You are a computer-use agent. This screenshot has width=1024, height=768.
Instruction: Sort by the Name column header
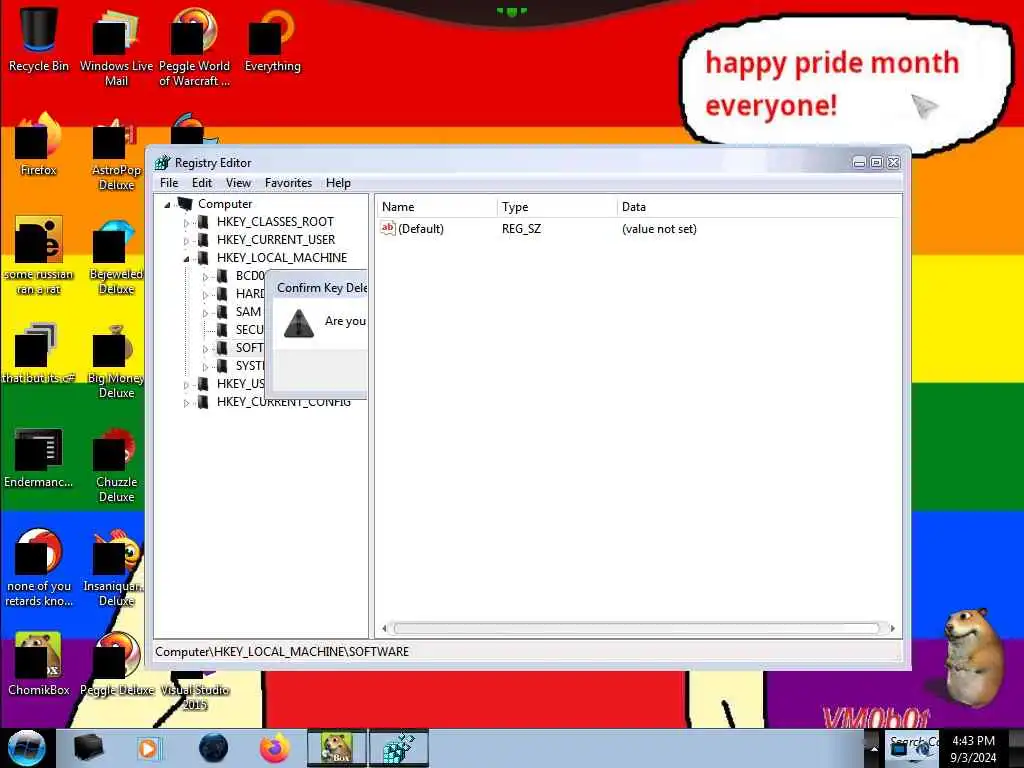point(436,207)
